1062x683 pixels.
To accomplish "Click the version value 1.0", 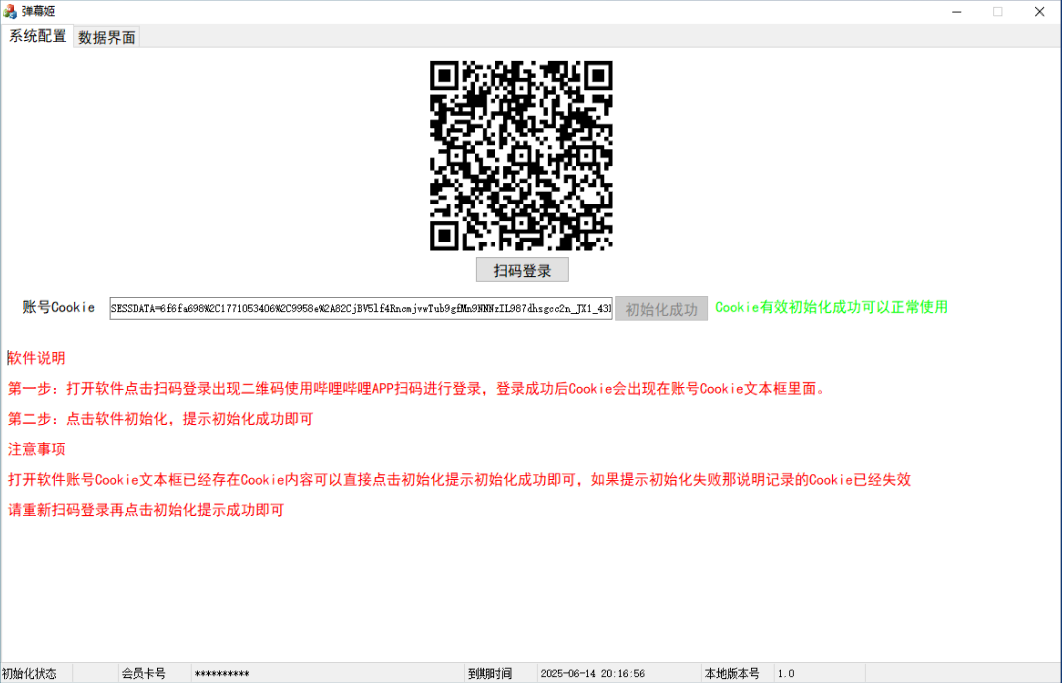I will pyautogui.click(x=786, y=674).
